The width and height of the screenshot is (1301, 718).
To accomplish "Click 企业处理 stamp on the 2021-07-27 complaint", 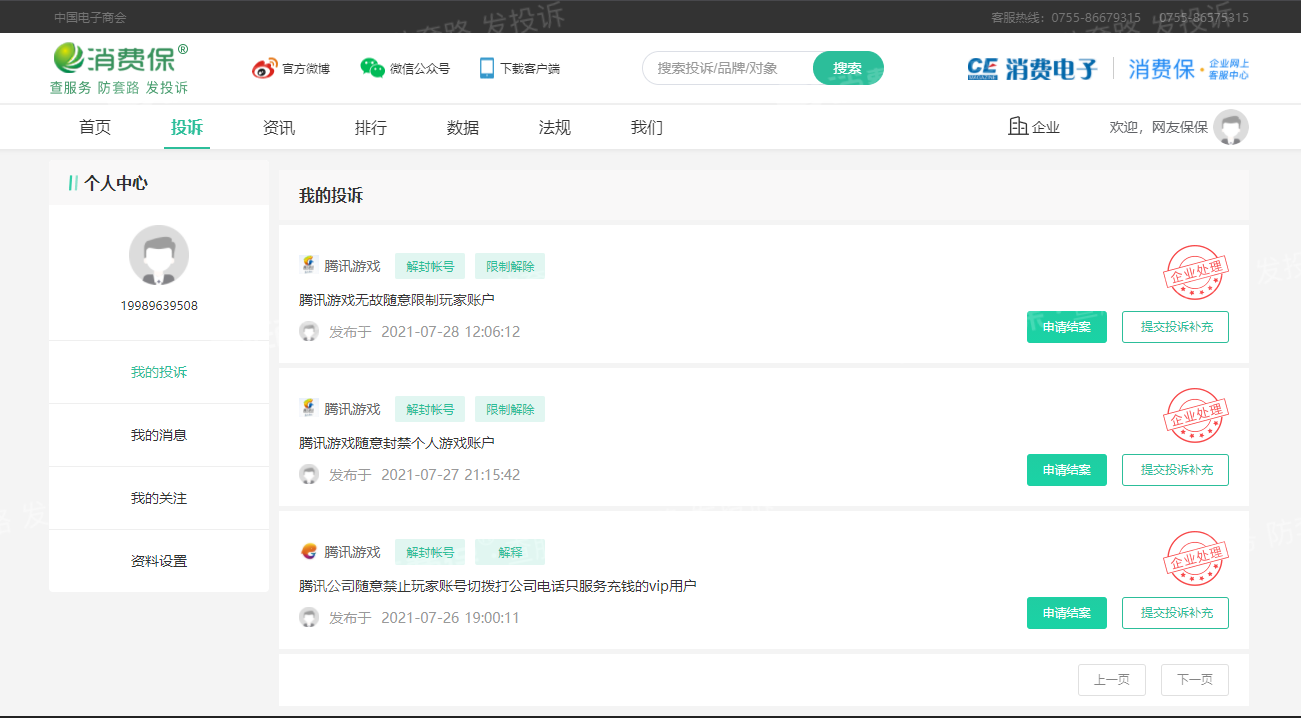I will (1196, 415).
